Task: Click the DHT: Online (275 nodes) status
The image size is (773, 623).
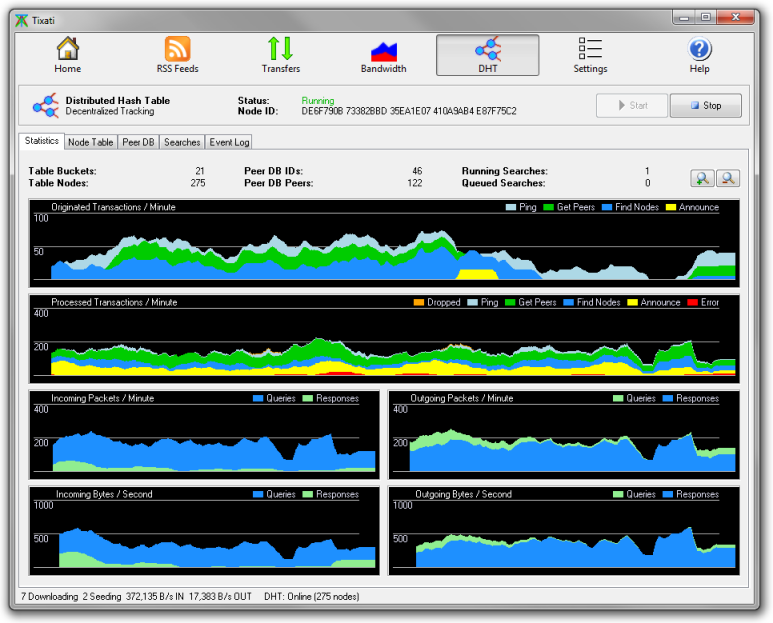Action: (x=312, y=597)
